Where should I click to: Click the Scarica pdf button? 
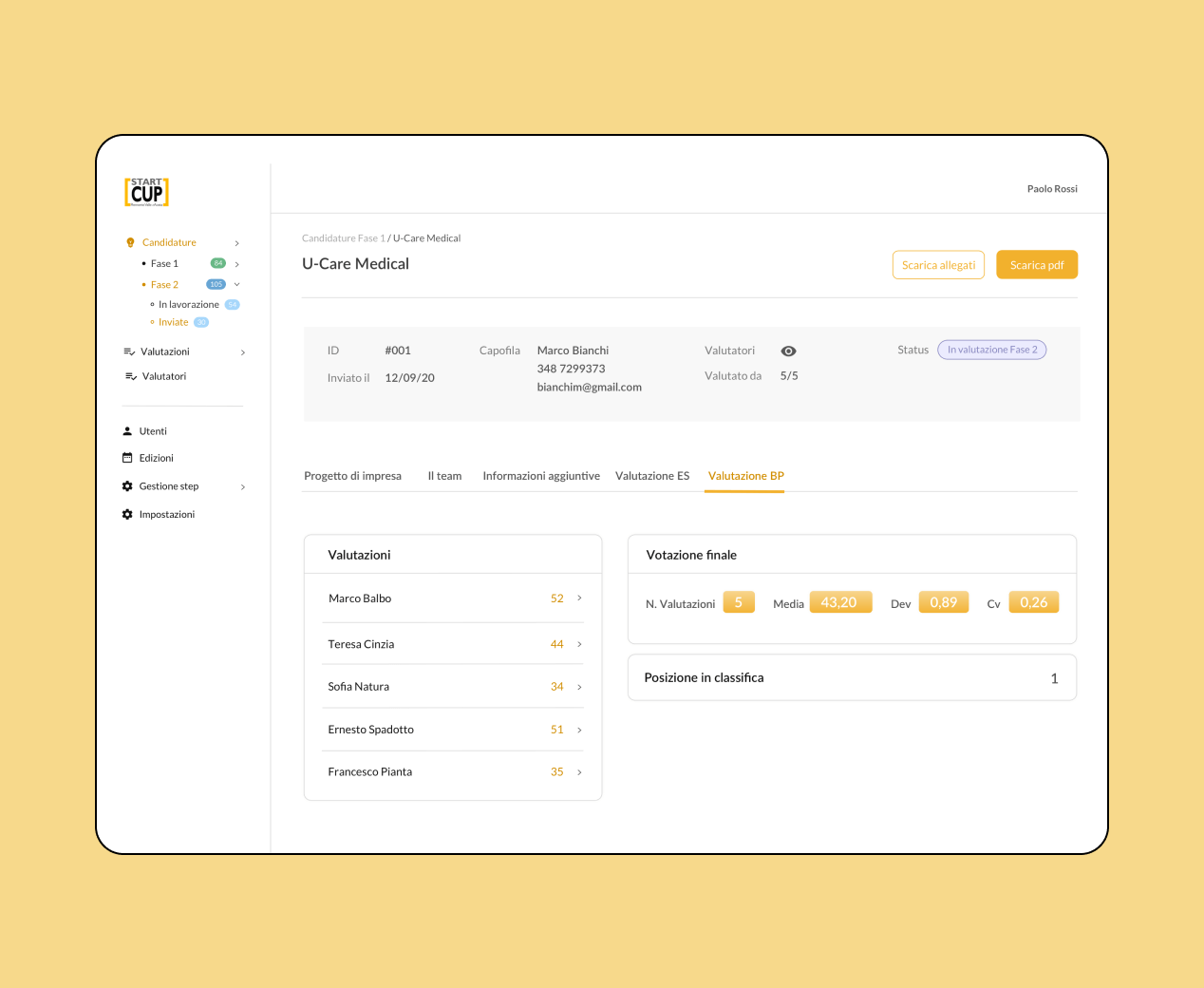(x=1037, y=264)
